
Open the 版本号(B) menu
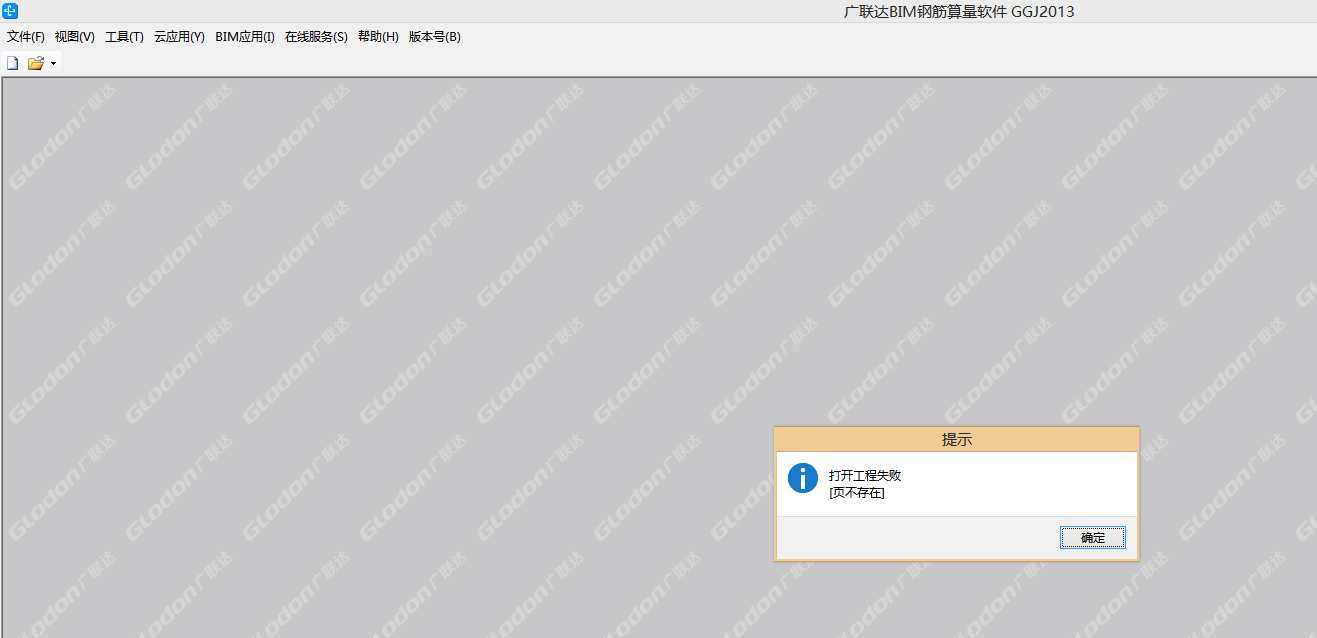pos(435,37)
